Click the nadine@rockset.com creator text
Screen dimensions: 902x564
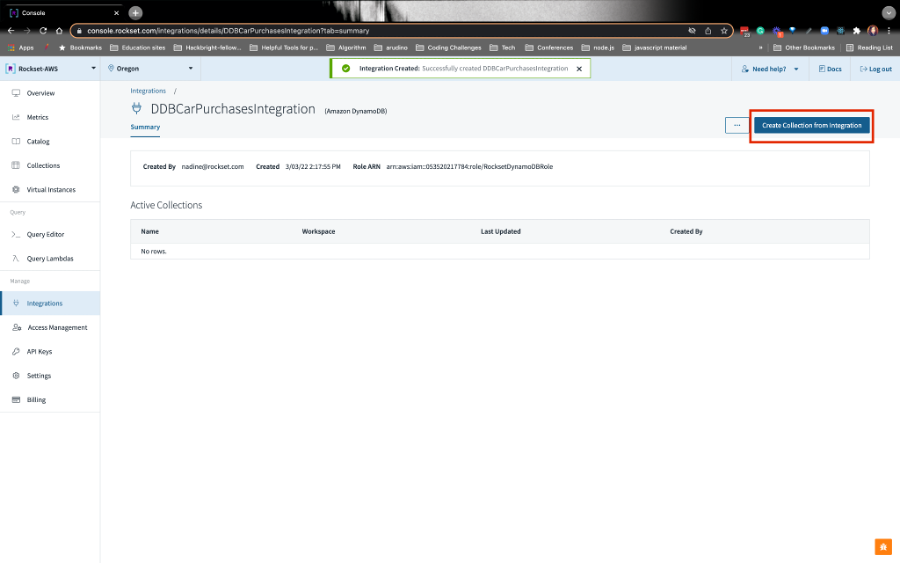[x=213, y=167]
